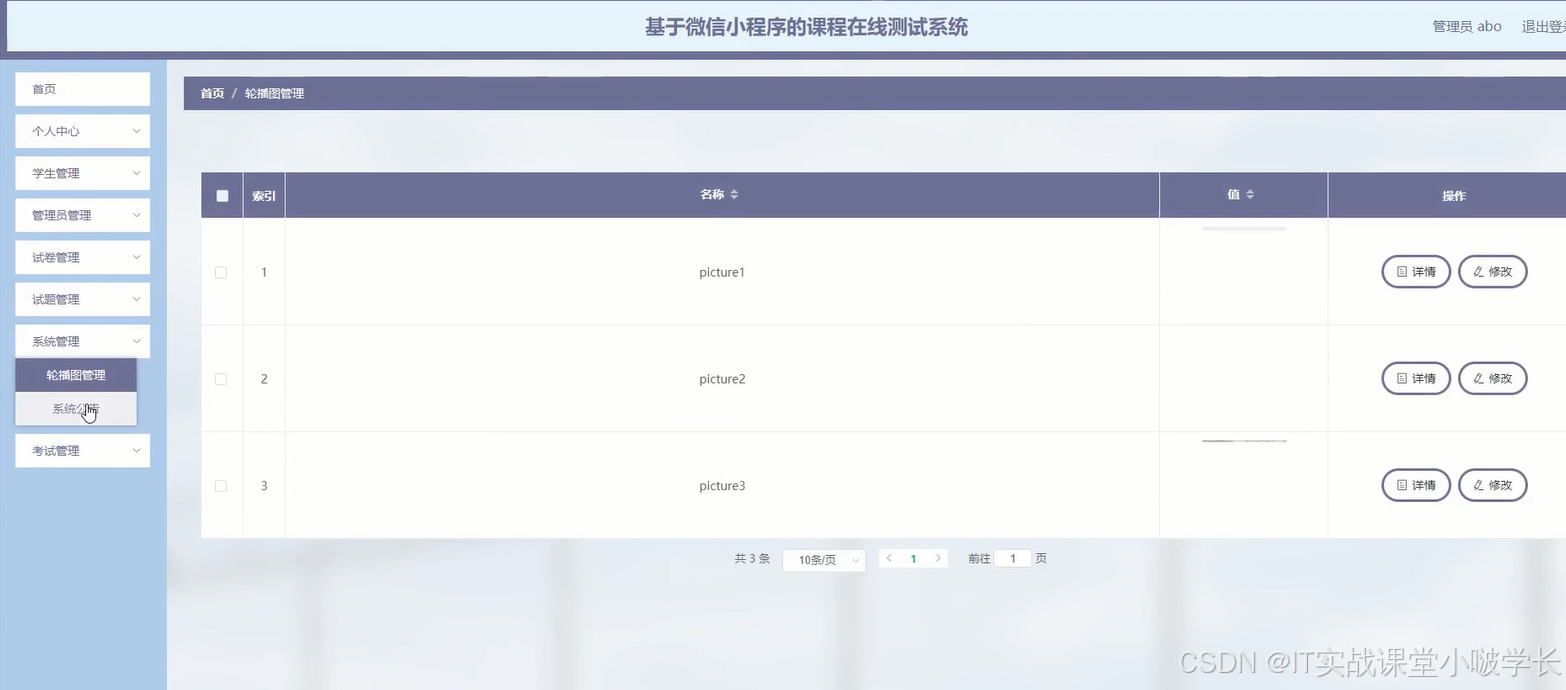Select page 1 in pagination
The image size is (1566, 690).
(913, 559)
